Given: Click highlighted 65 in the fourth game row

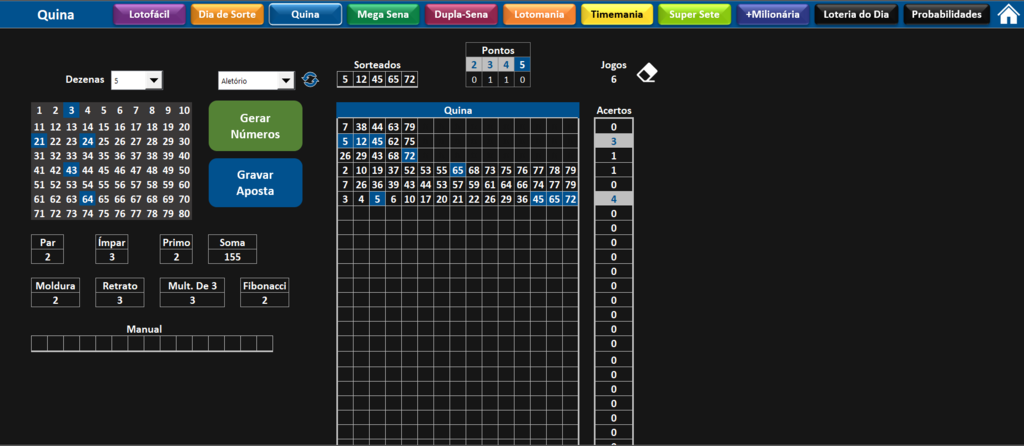Looking at the screenshot, I should (458, 170).
